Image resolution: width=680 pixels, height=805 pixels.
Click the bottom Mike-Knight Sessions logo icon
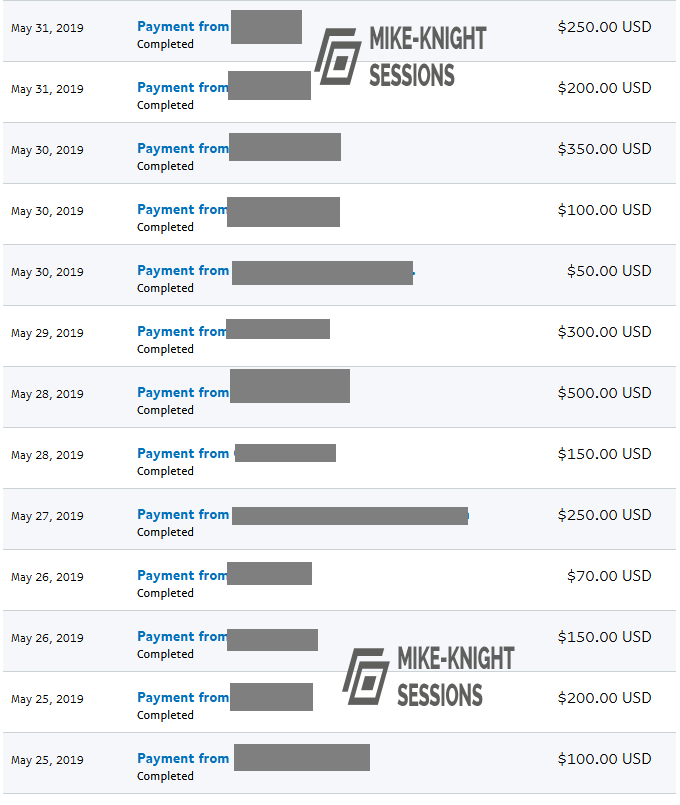366,676
